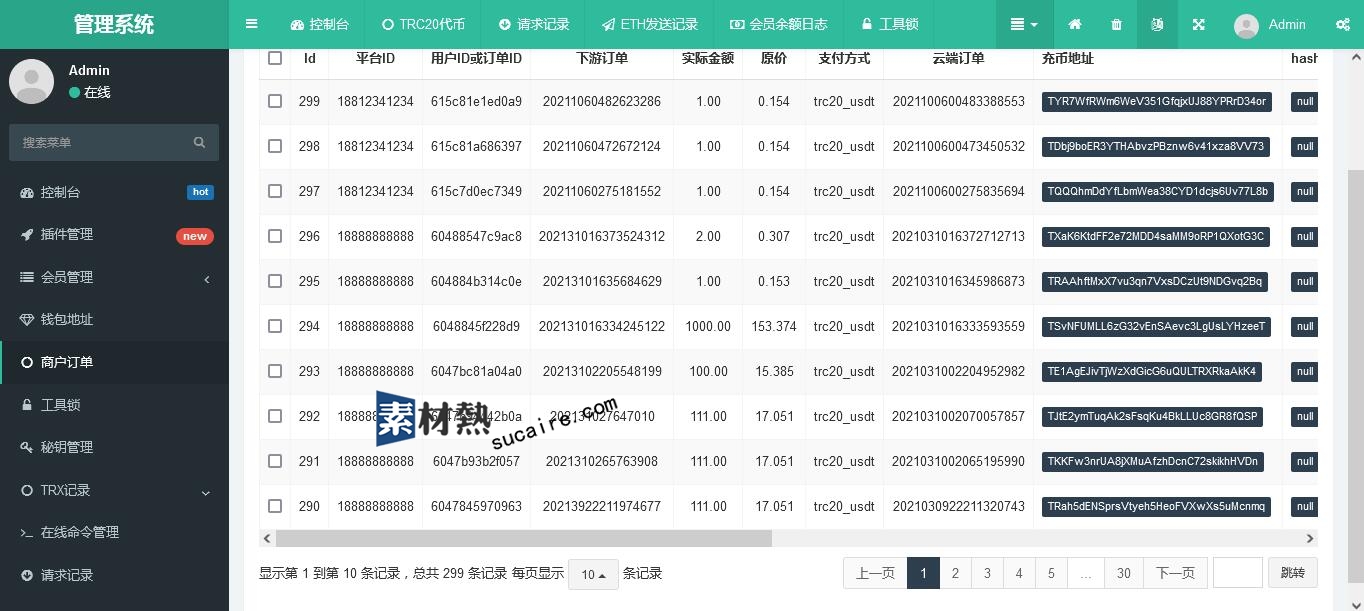Click the 下一页 next page button
The width and height of the screenshot is (1364, 611).
coord(1174,573)
